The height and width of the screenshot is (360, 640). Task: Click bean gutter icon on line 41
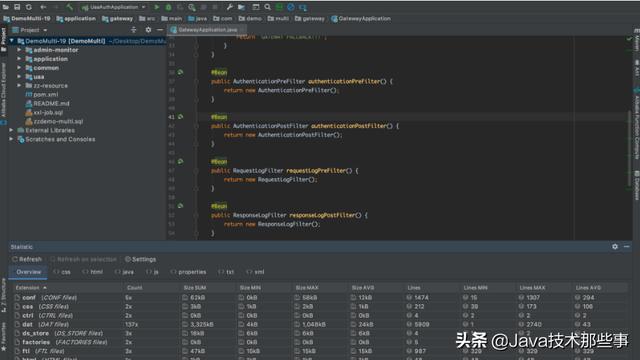[180, 117]
